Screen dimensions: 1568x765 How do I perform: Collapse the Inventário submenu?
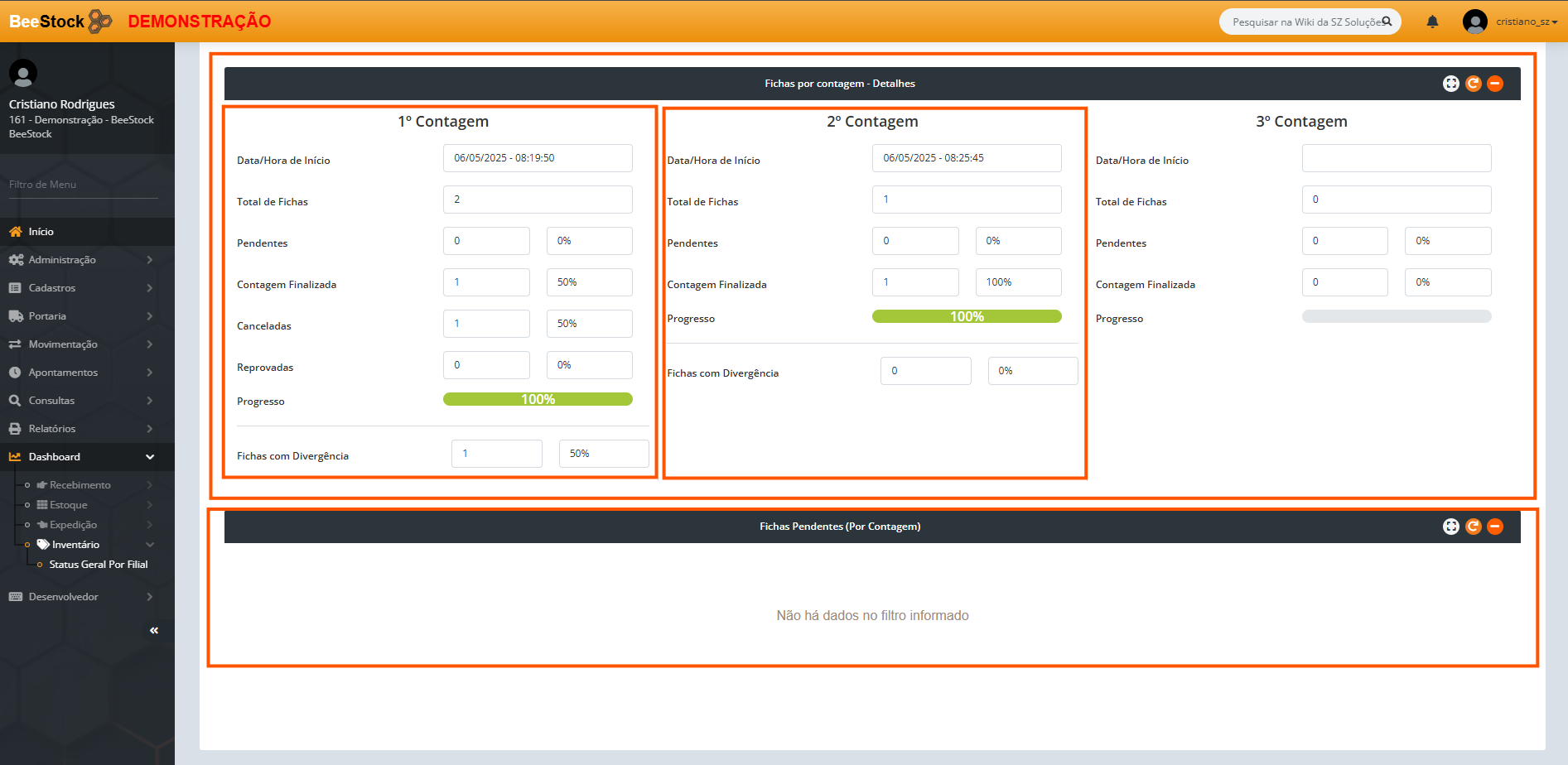point(150,545)
